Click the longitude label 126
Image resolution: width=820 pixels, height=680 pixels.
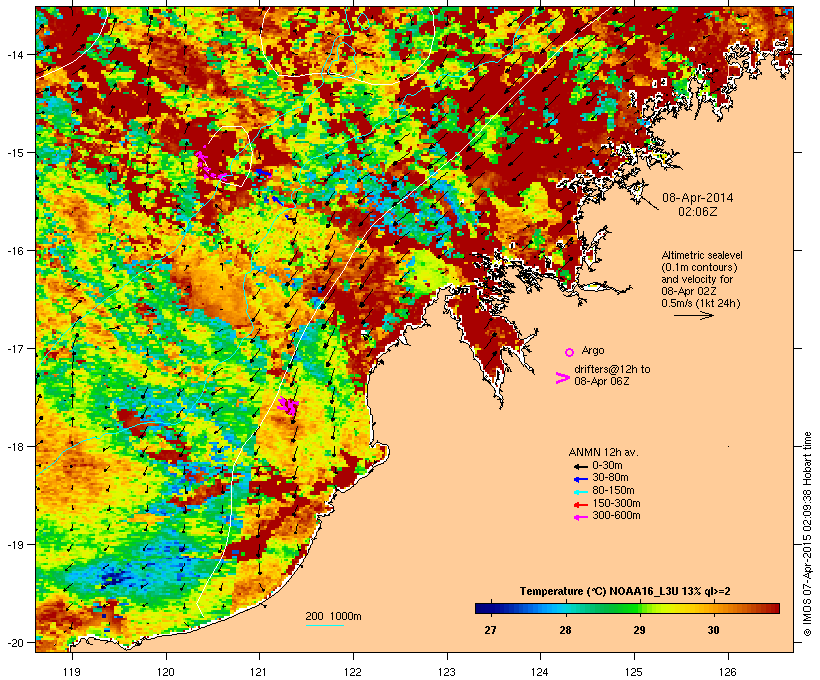[728, 672]
